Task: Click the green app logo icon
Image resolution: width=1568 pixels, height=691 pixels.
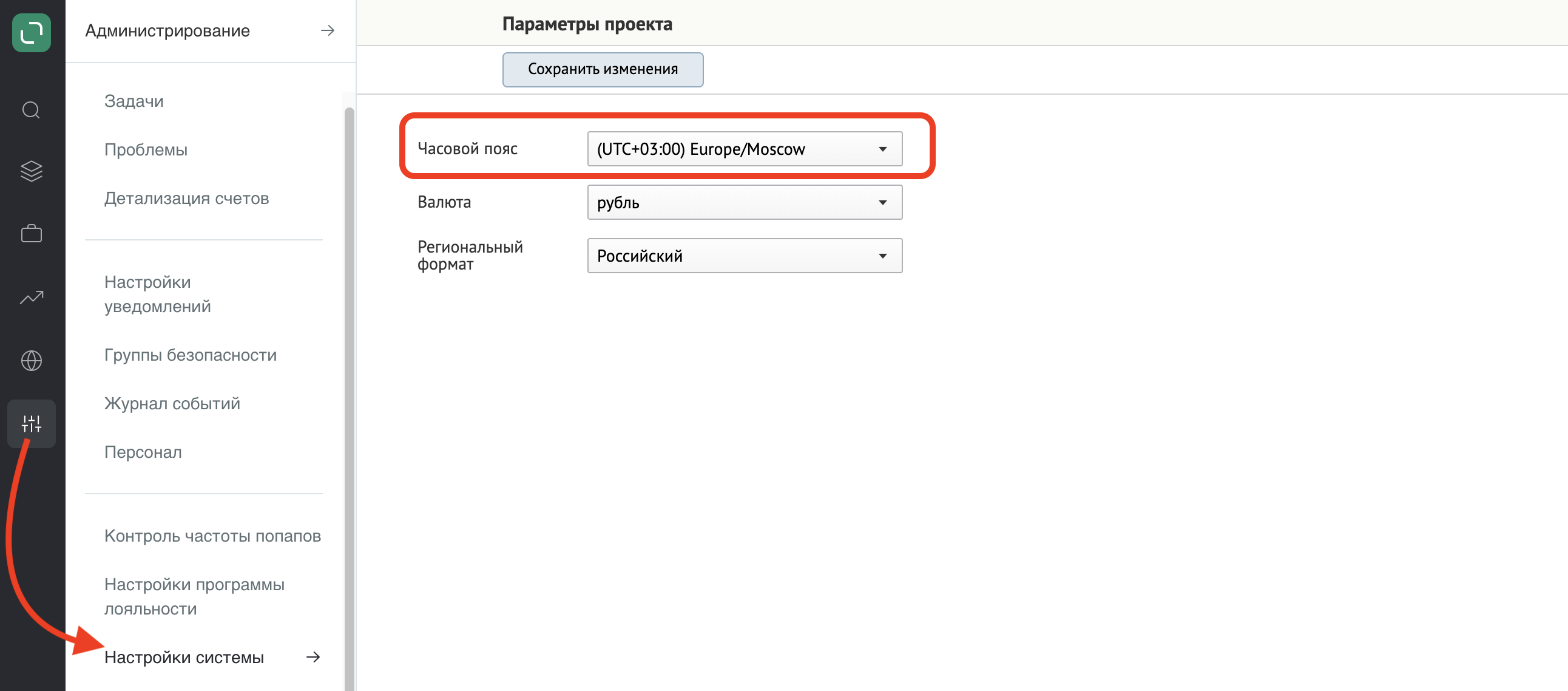Action: coord(32,32)
